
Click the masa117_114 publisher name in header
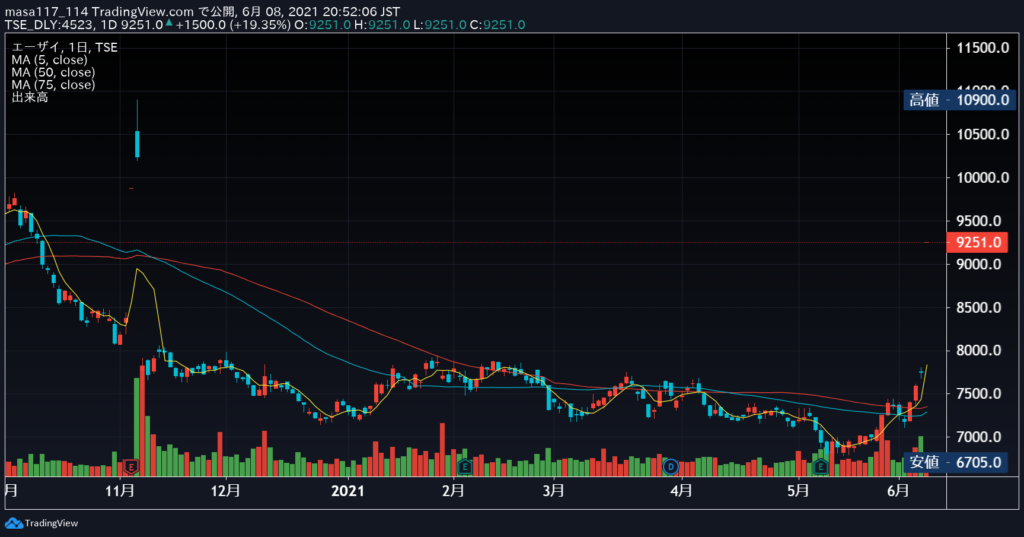46,12
